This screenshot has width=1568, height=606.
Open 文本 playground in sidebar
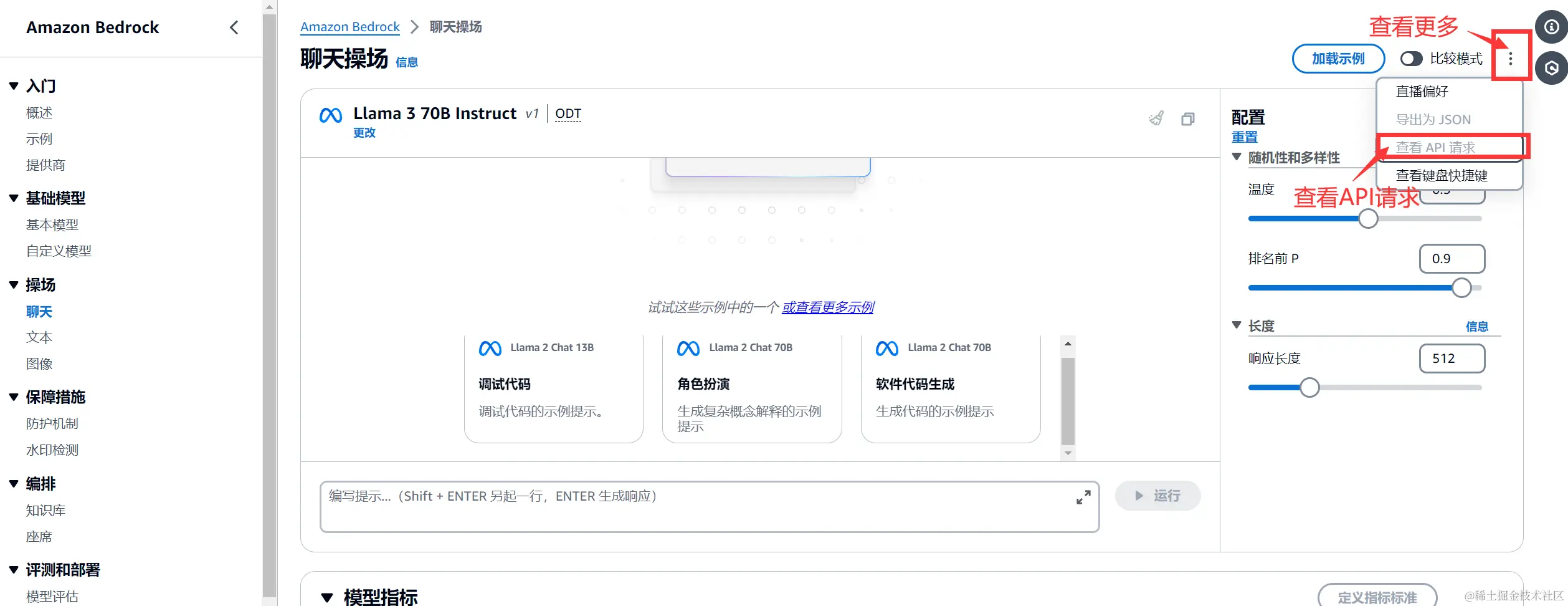(x=39, y=337)
